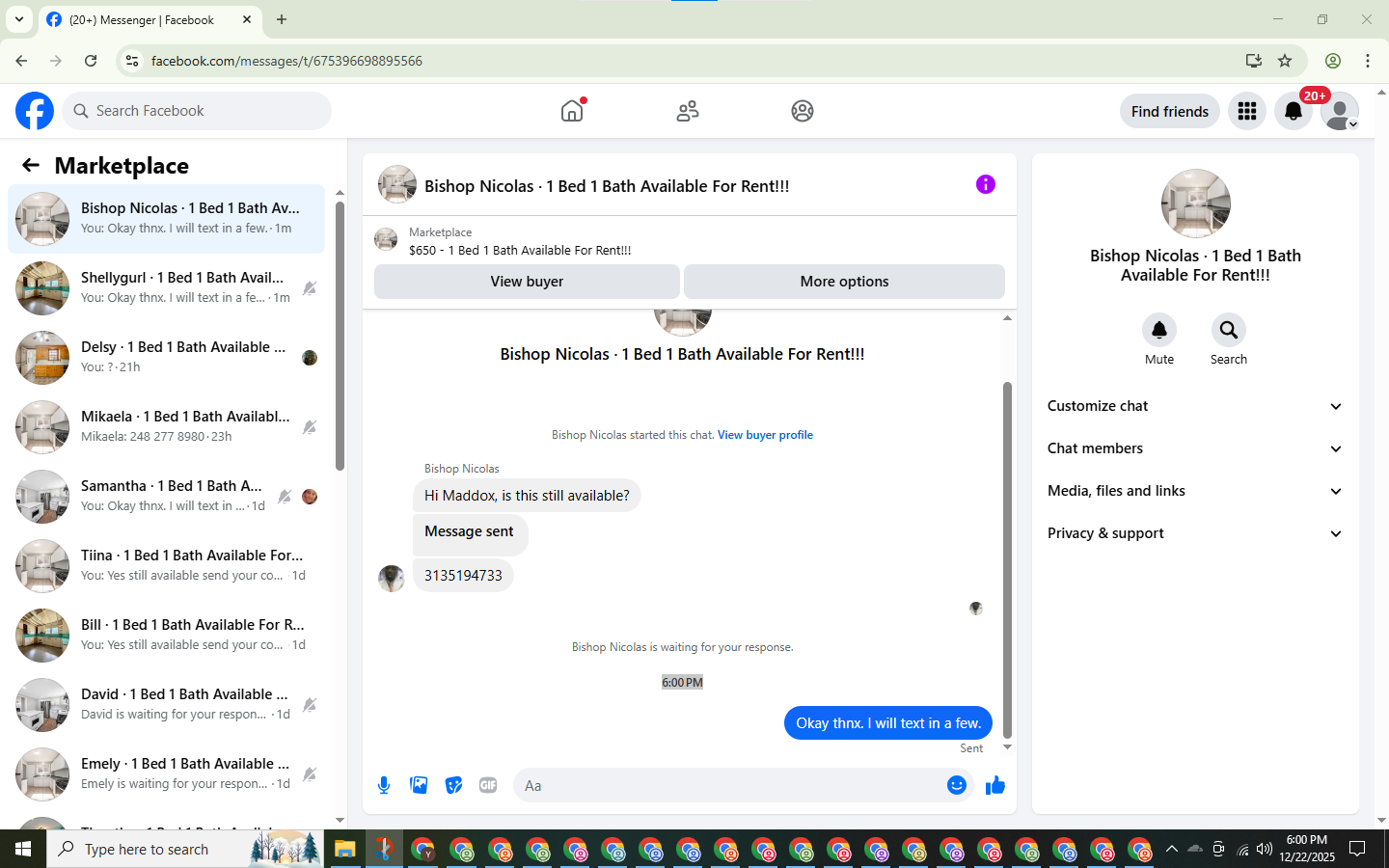Screen dimensions: 1389x868
Task: Expand the Customize chat section
Action: click(x=1196, y=406)
